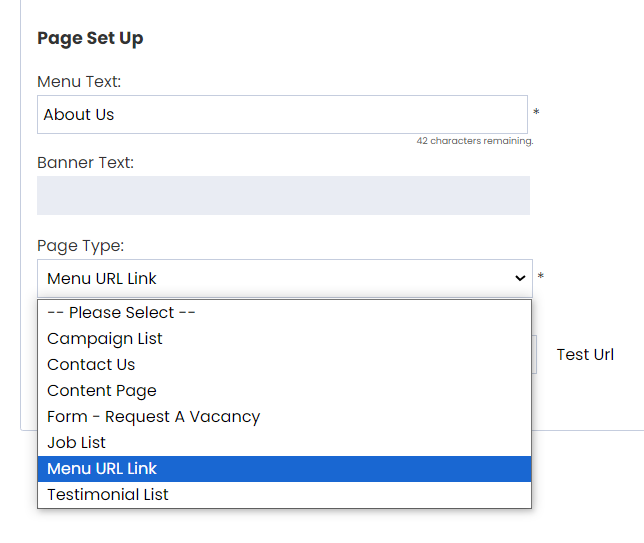Click the URL input edge beside Test Url
This screenshot has width=644, height=543.
click(x=534, y=354)
